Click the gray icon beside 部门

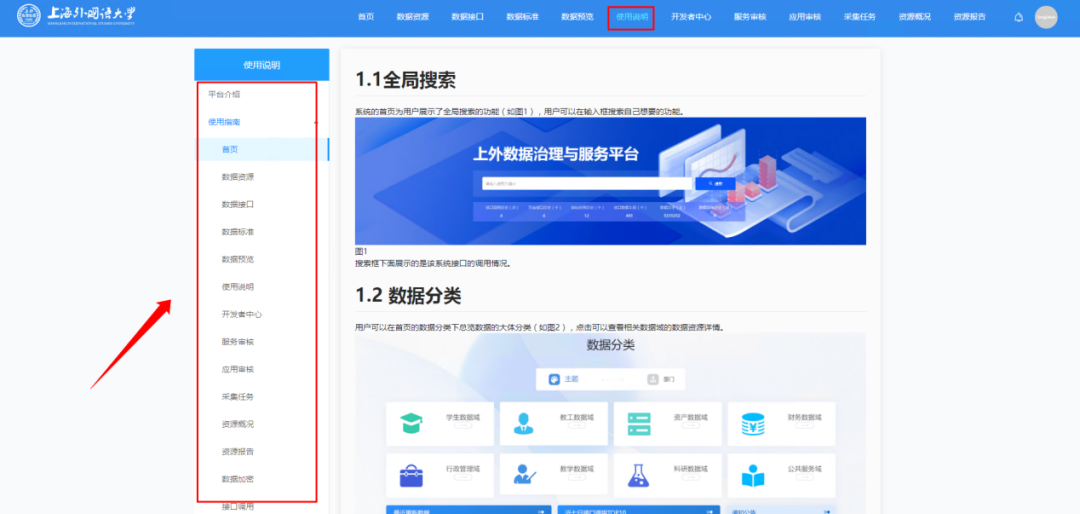coord(653,379)
